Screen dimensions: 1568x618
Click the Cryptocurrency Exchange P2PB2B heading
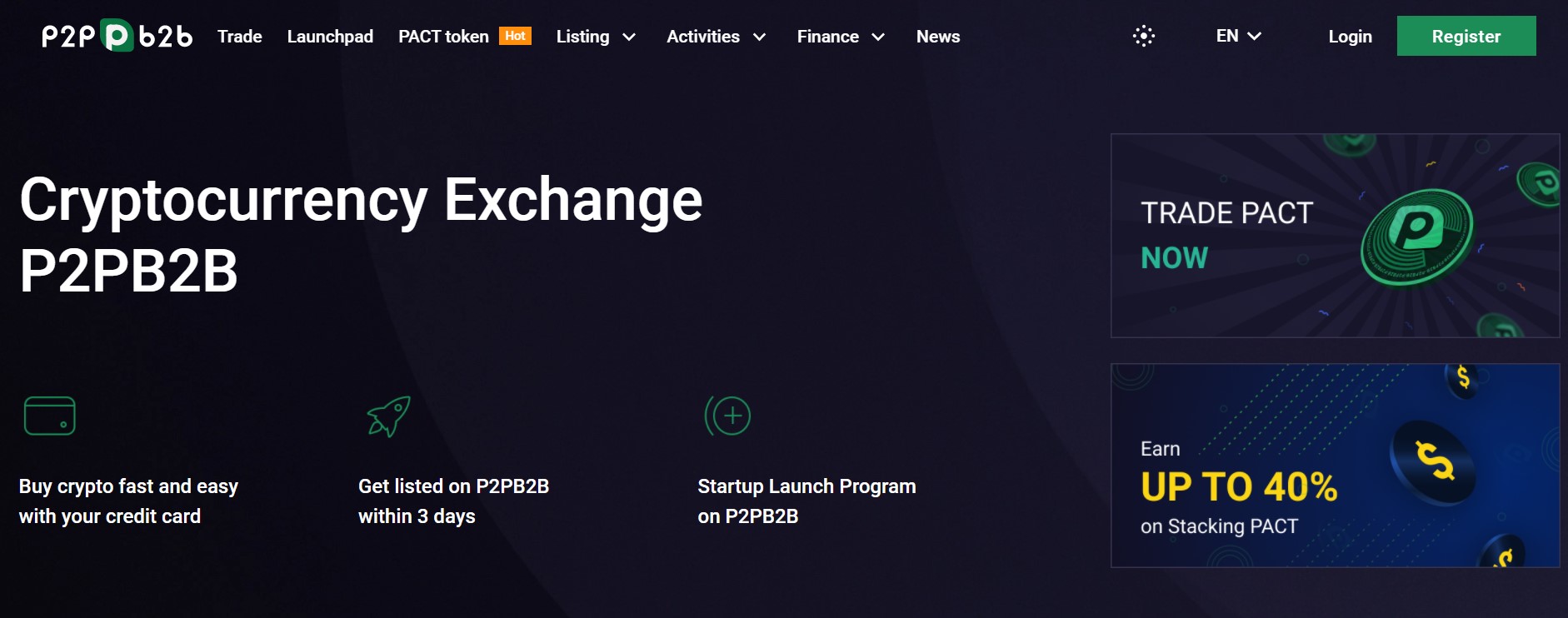[361, 235]
